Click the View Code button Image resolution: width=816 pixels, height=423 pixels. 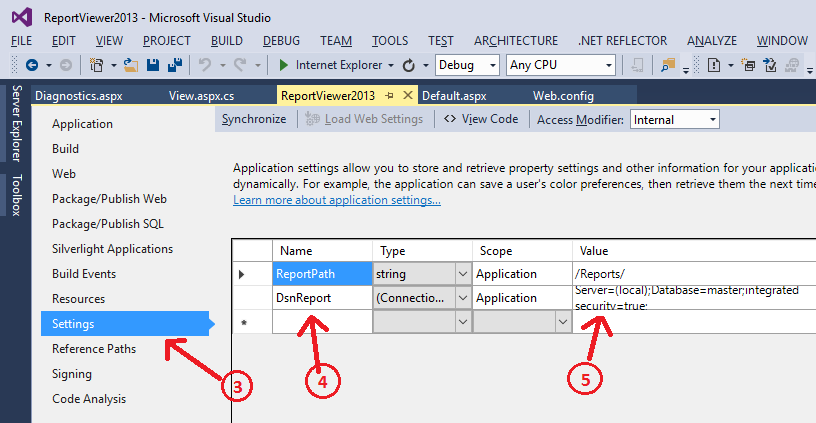tap(480, 119)
